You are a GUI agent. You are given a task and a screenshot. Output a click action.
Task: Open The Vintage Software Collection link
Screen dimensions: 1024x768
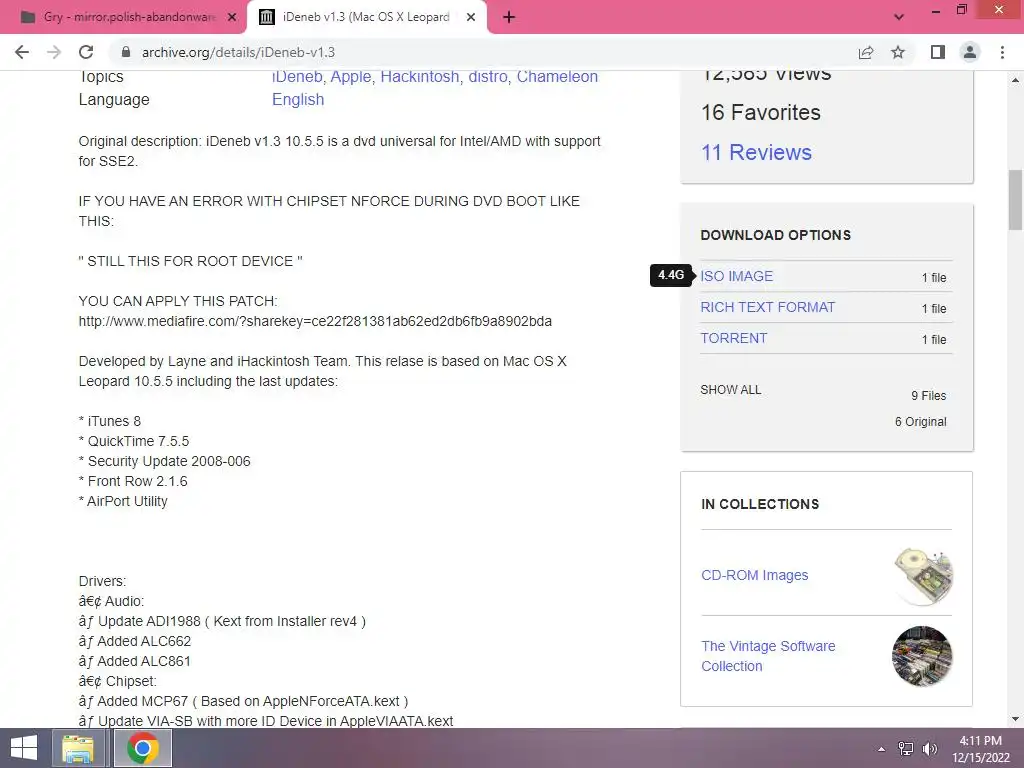pos(768,656)
